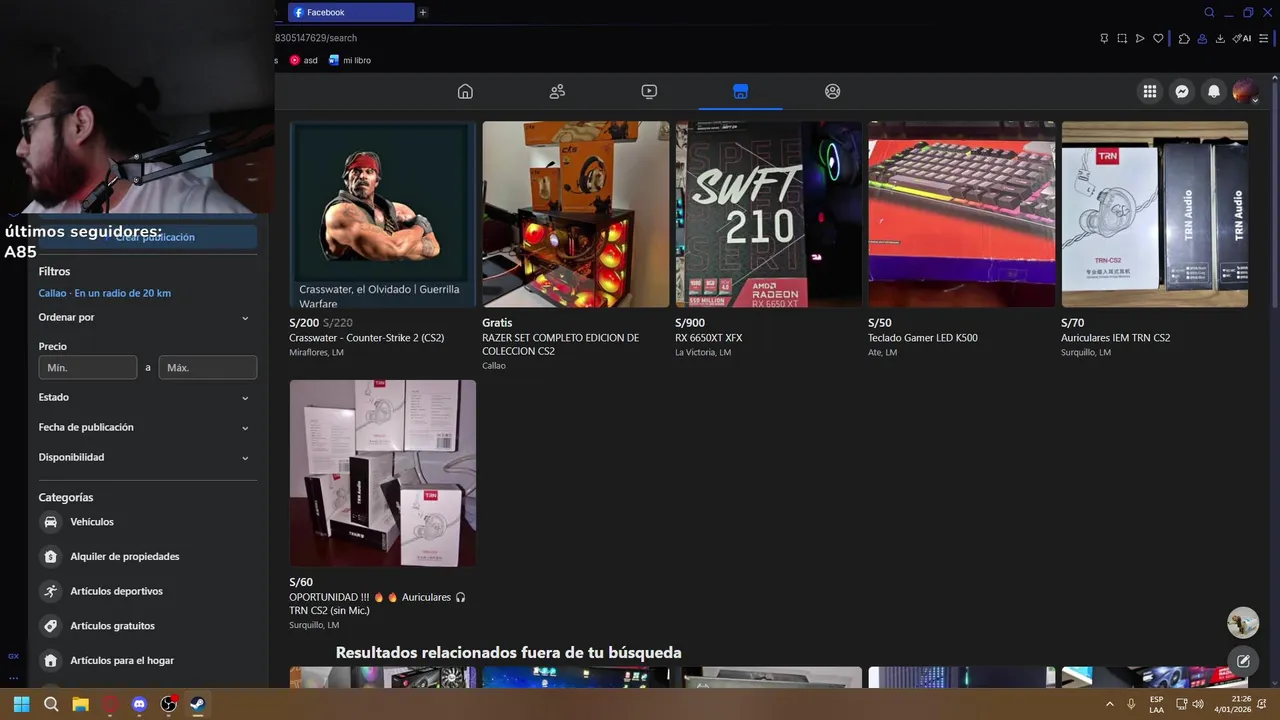1280x720 pixels.
Task: Open Facebook notifications bell
Action: pos(1214,91)
